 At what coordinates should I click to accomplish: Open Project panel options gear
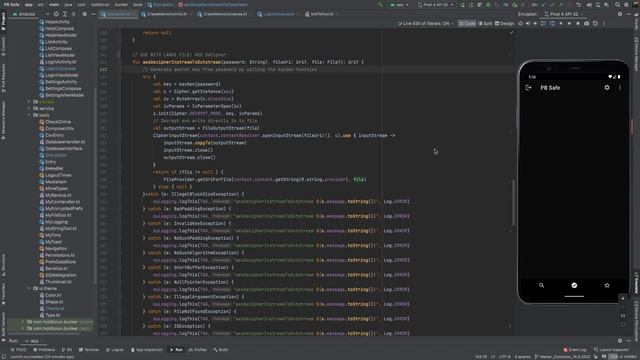pos(84,14)
